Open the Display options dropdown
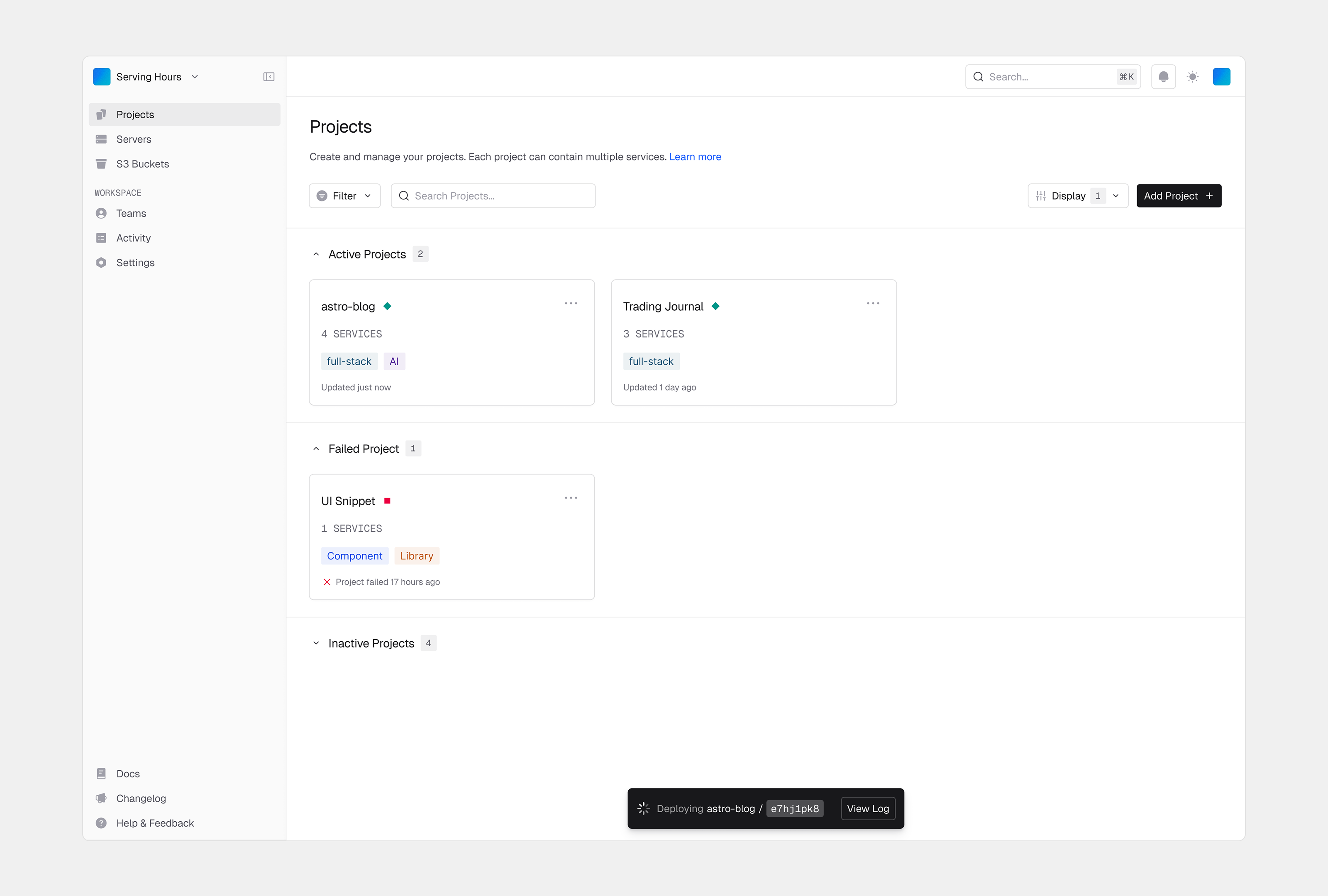The image size is (1328, 896). [x=1078, y=196]
